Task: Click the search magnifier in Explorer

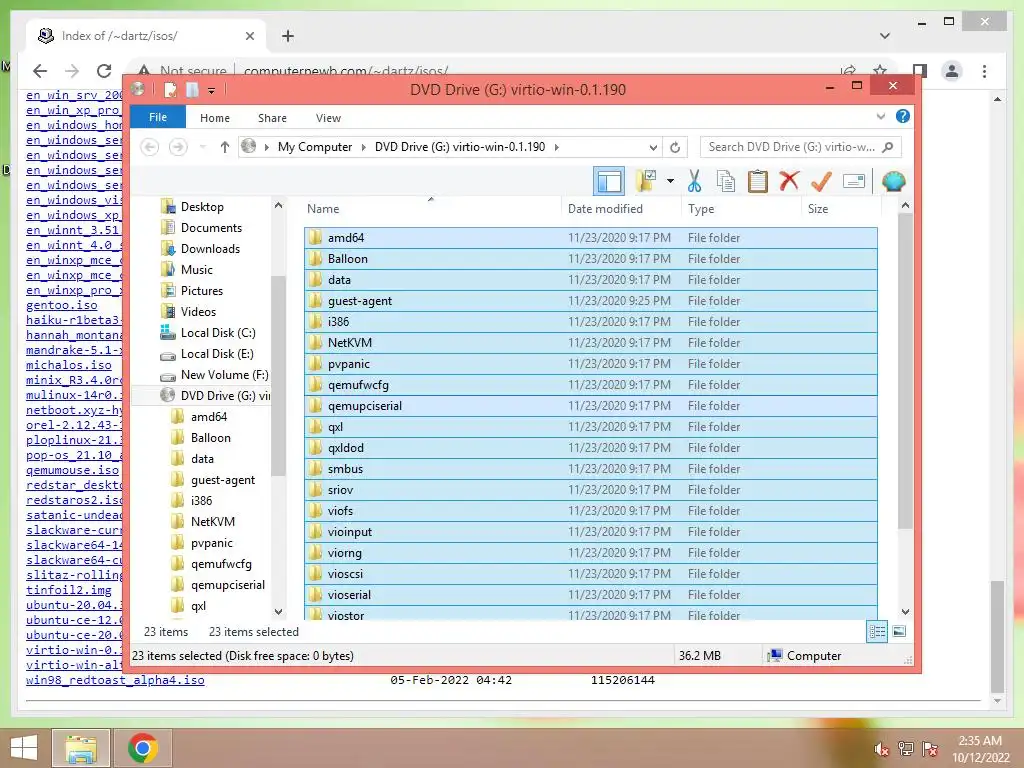Action: pyautogui.click(x=888, y=147)
